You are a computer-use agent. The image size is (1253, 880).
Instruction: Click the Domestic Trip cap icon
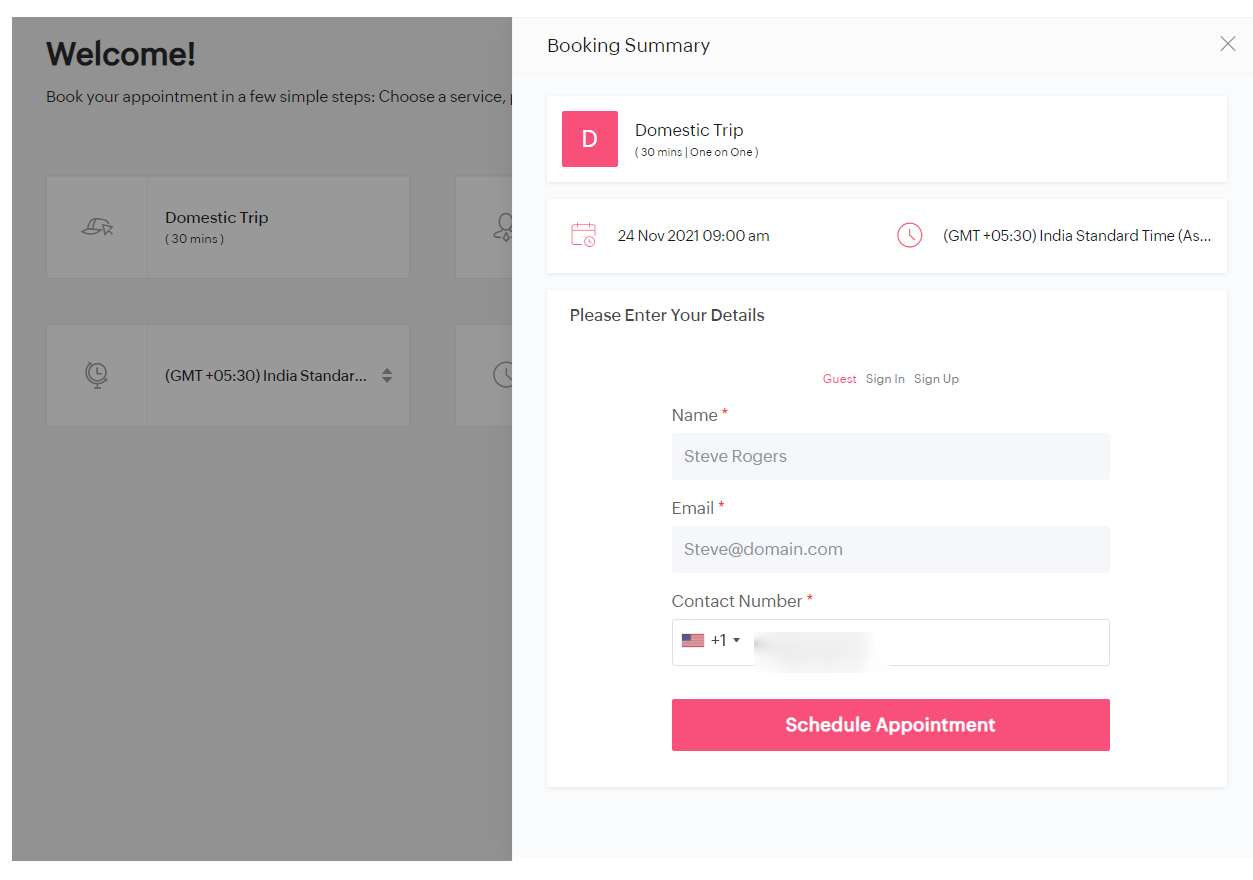pos(97,228)
